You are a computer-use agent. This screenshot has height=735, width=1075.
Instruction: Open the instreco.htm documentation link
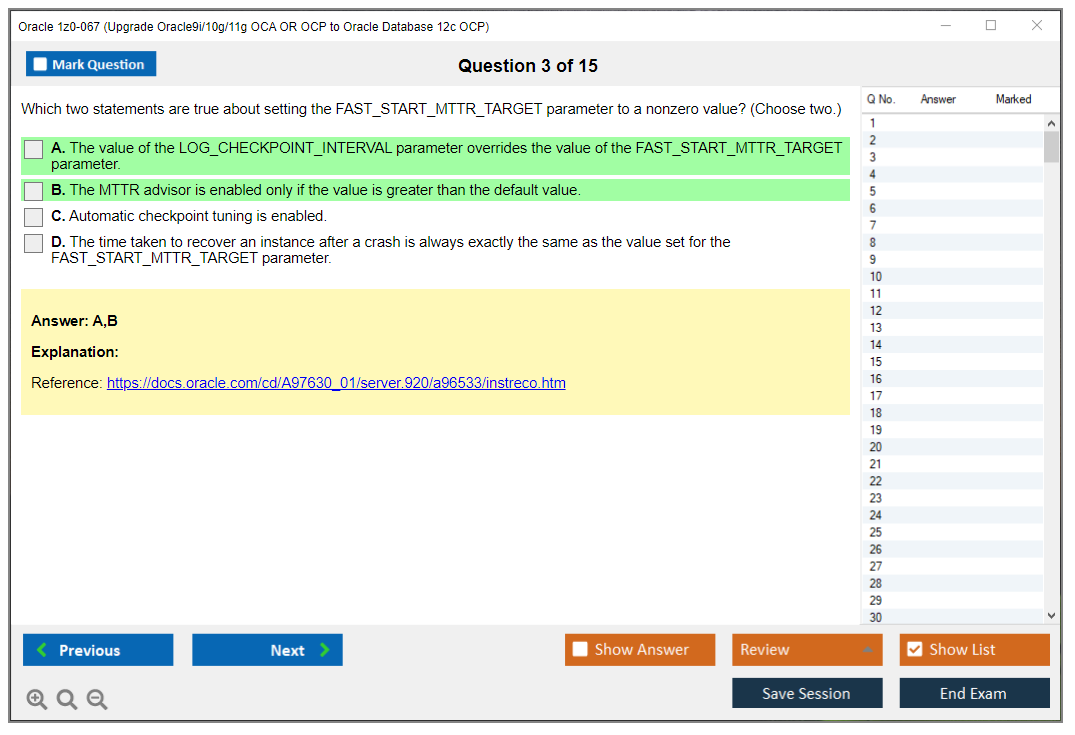tap(336, 383)
